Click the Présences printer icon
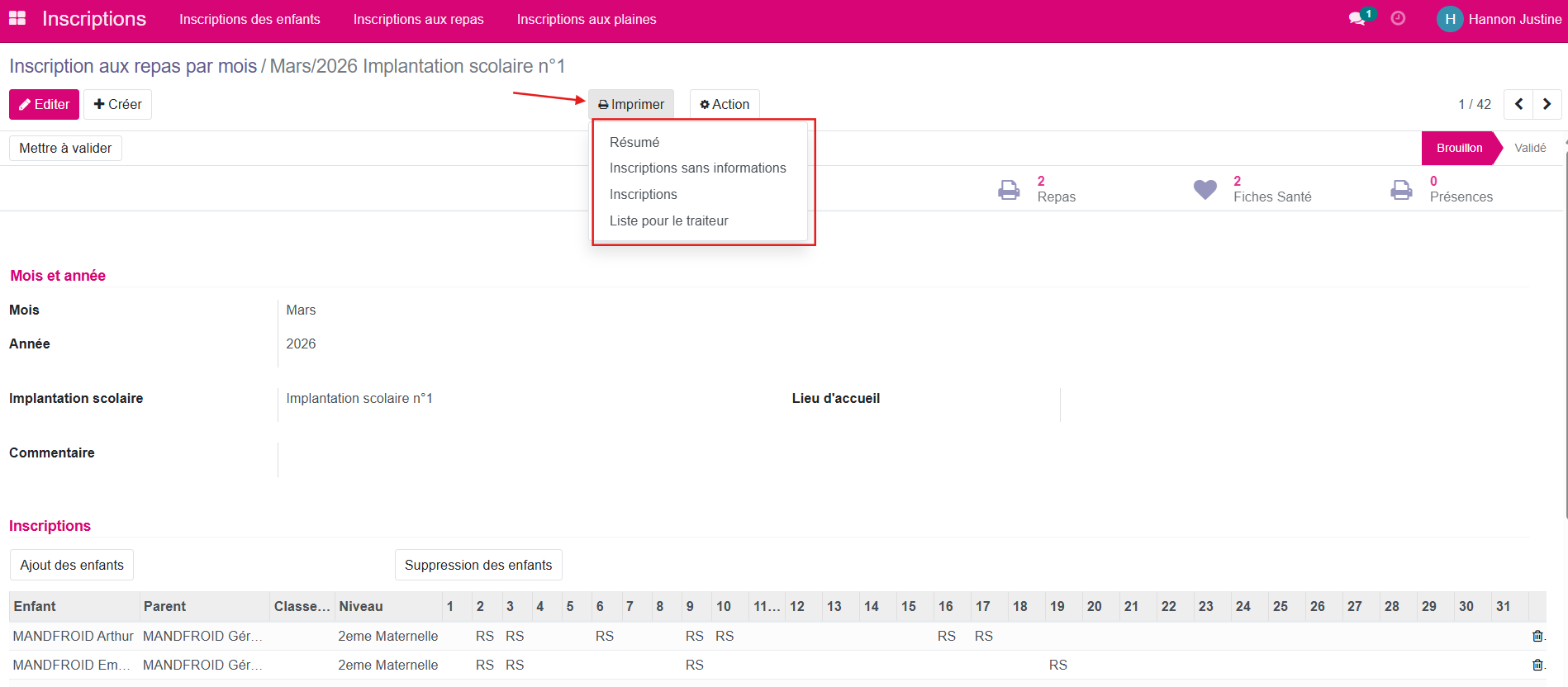The image size is (1568, 687). 1402,189
